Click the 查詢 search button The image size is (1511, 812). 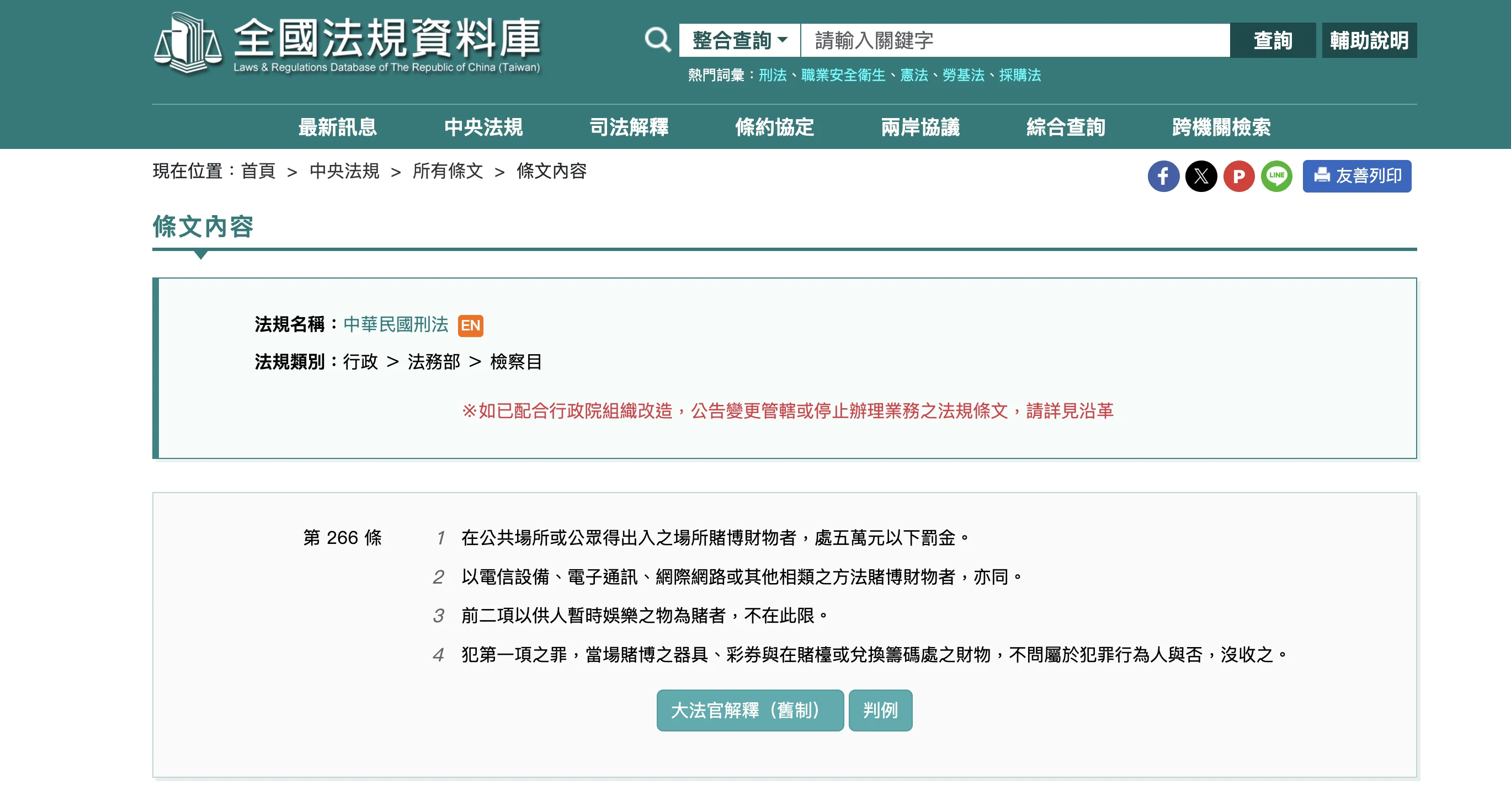[1272, 40]
